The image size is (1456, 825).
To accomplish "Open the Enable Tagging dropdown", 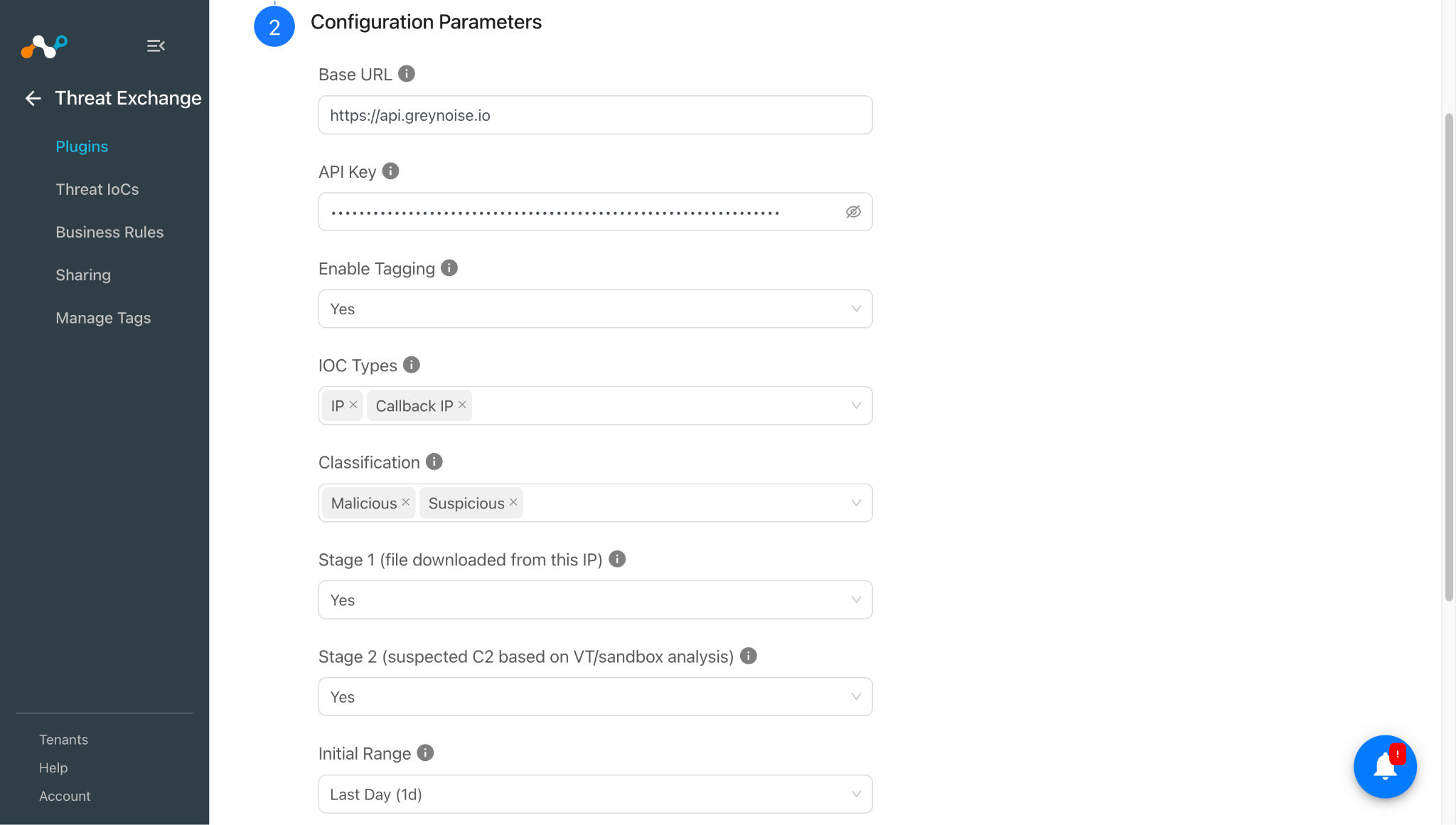I will [595, 309].
